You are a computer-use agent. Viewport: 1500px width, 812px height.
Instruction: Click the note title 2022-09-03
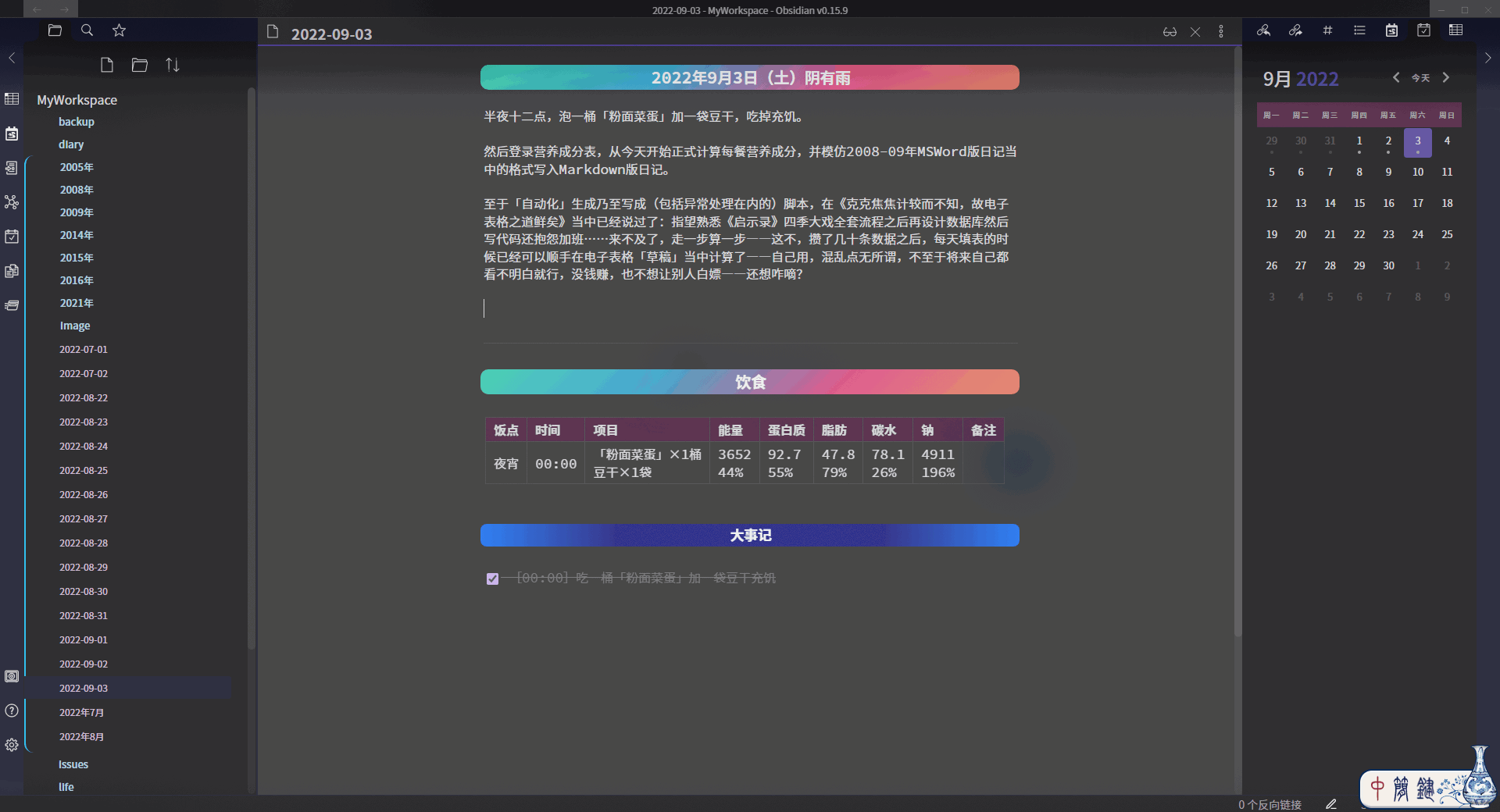(x=331, y=34)
